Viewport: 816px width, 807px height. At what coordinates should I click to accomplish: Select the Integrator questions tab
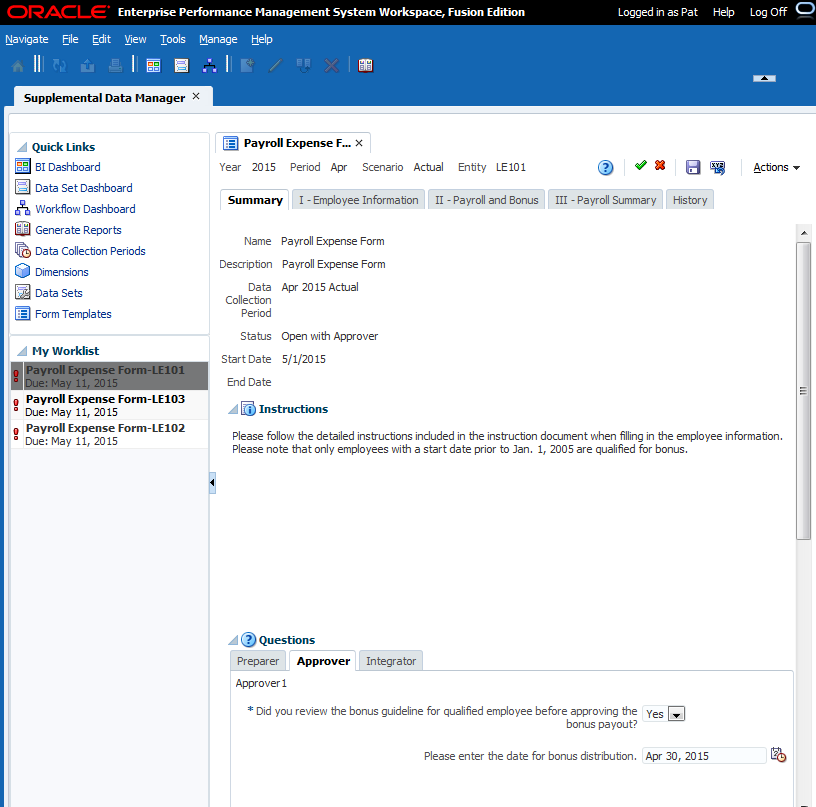pos(391,661)
